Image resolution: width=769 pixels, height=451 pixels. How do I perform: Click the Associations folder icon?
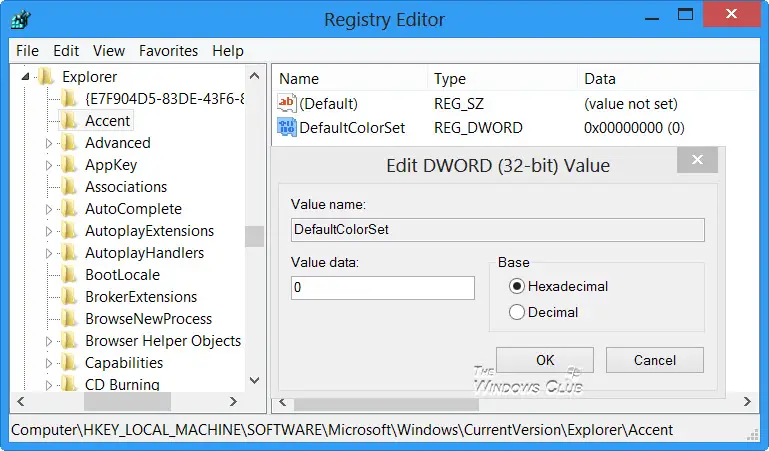tap(69, 187)
